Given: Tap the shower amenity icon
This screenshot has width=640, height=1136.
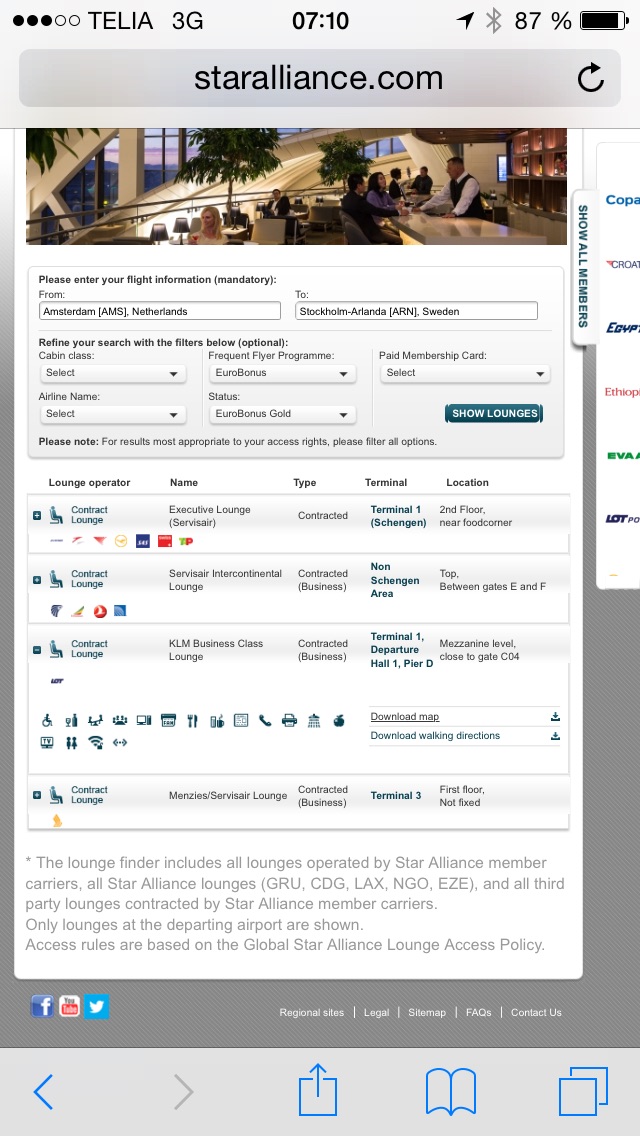Looking at the screenshot, I should (x=314, y=720).
